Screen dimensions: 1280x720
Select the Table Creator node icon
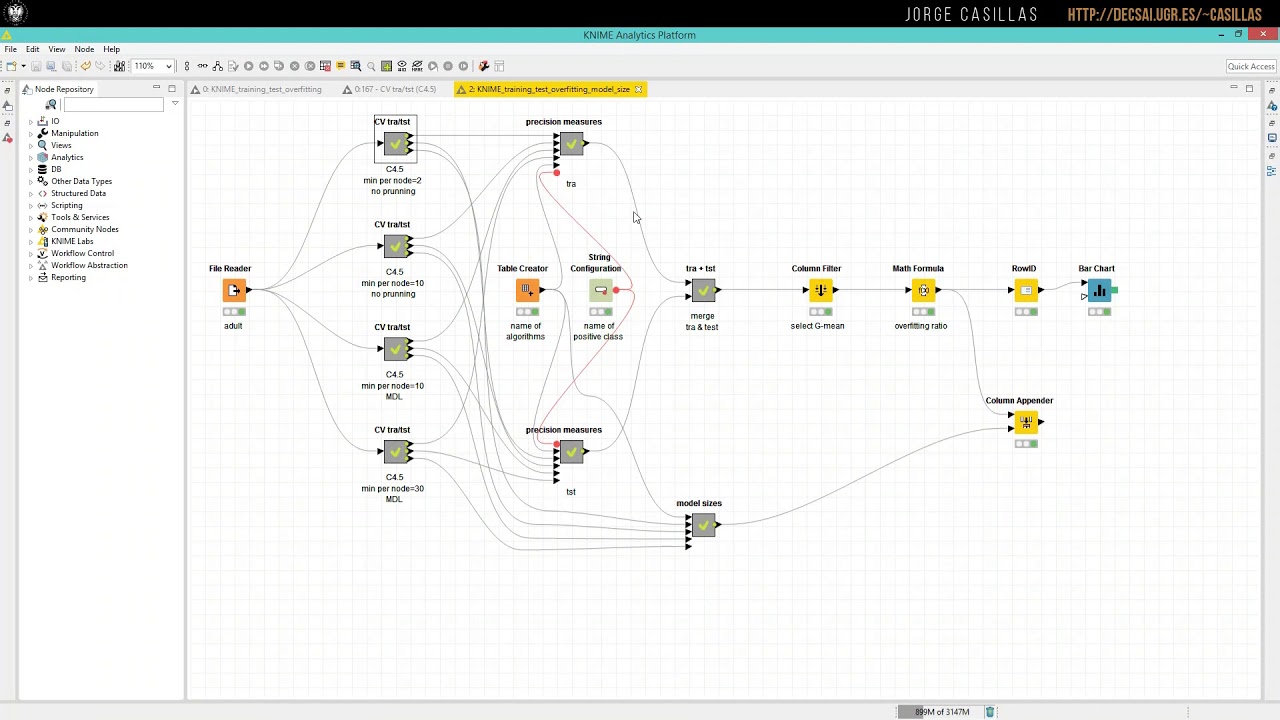pyautogui.click(x=527, y=290)
